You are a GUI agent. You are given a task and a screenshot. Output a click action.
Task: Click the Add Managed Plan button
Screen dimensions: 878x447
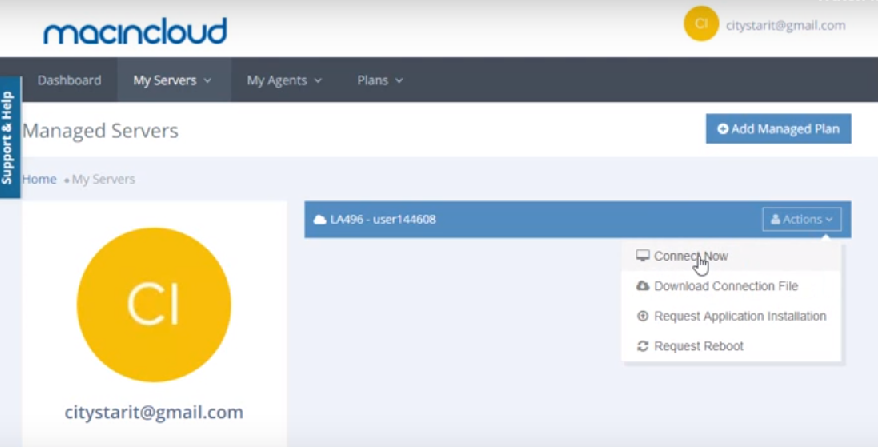click(x=778, y=129)
